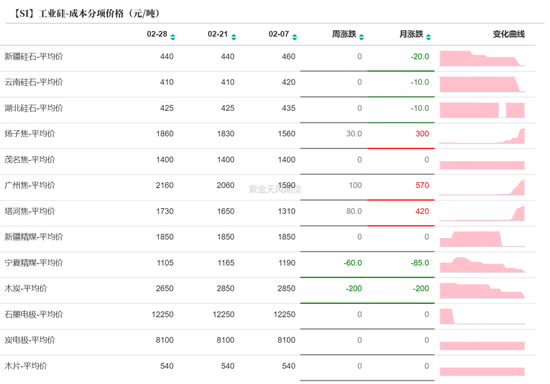Open the 石墨电极-平均价 trend sparkline
550x384 pixels.
point(482,316)
